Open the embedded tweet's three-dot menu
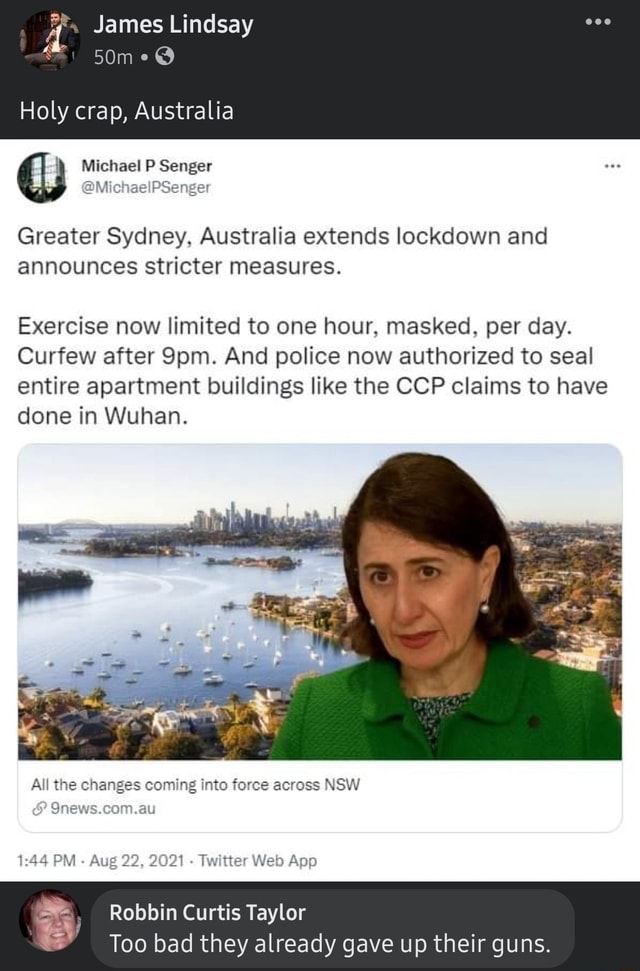This screenshot has width=640, height=971. tap(612, 166)
